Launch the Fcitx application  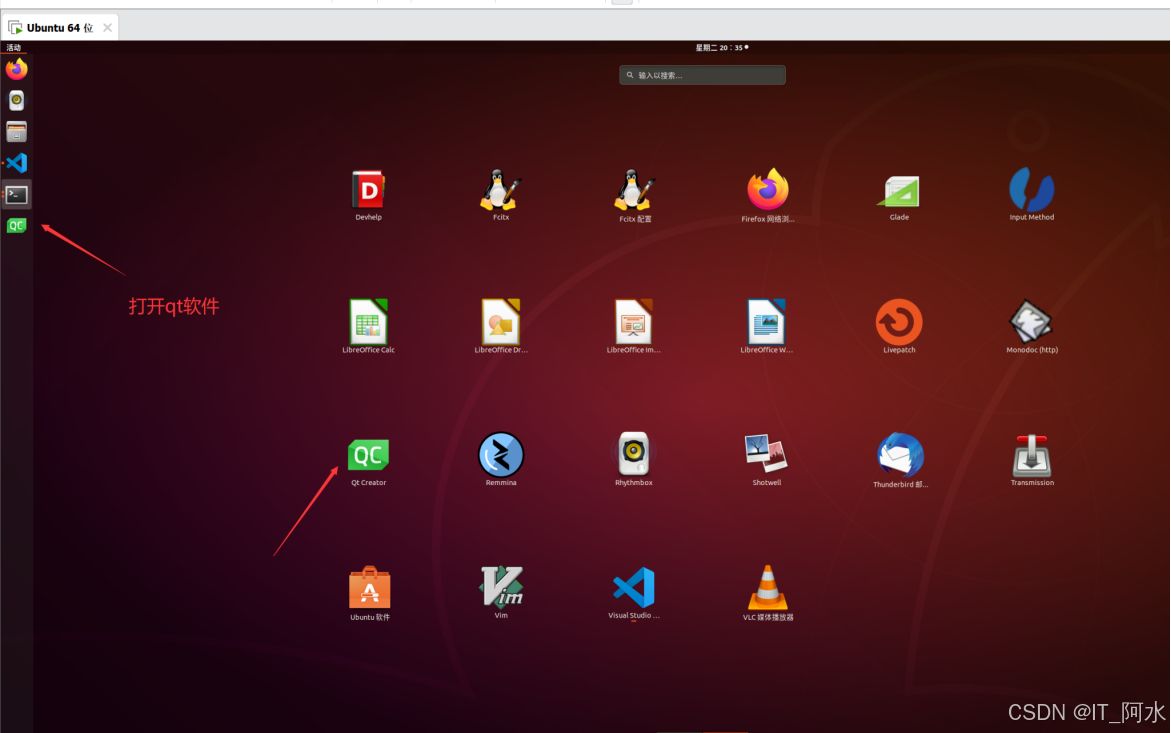click(x=500, y=190)
